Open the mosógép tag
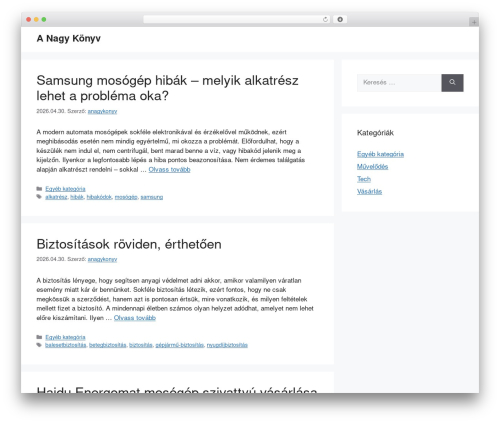500x423 pixels. pyautogui.click(x=126, y=197)
